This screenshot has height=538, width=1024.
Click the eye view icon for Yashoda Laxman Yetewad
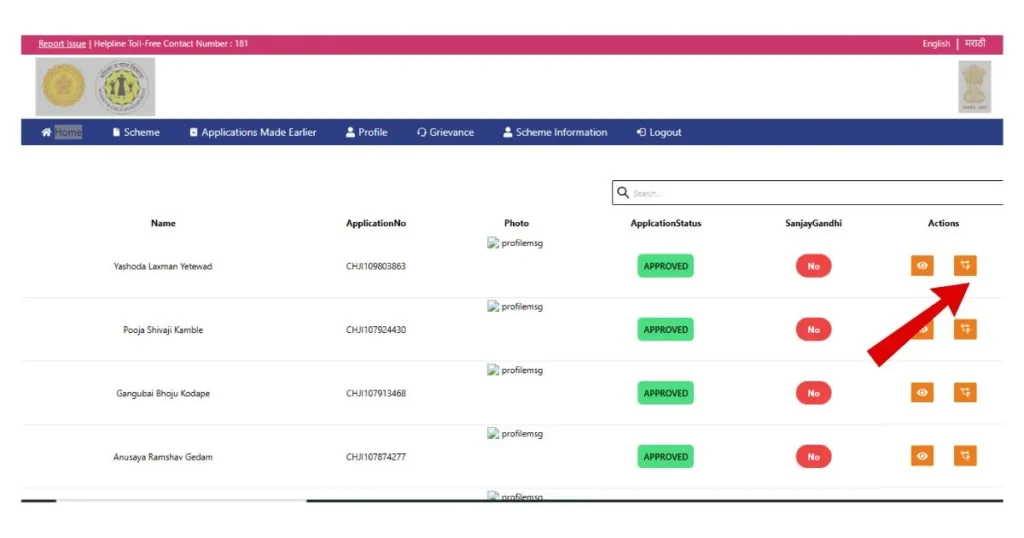pyautogui.click(x=921, y=266)
